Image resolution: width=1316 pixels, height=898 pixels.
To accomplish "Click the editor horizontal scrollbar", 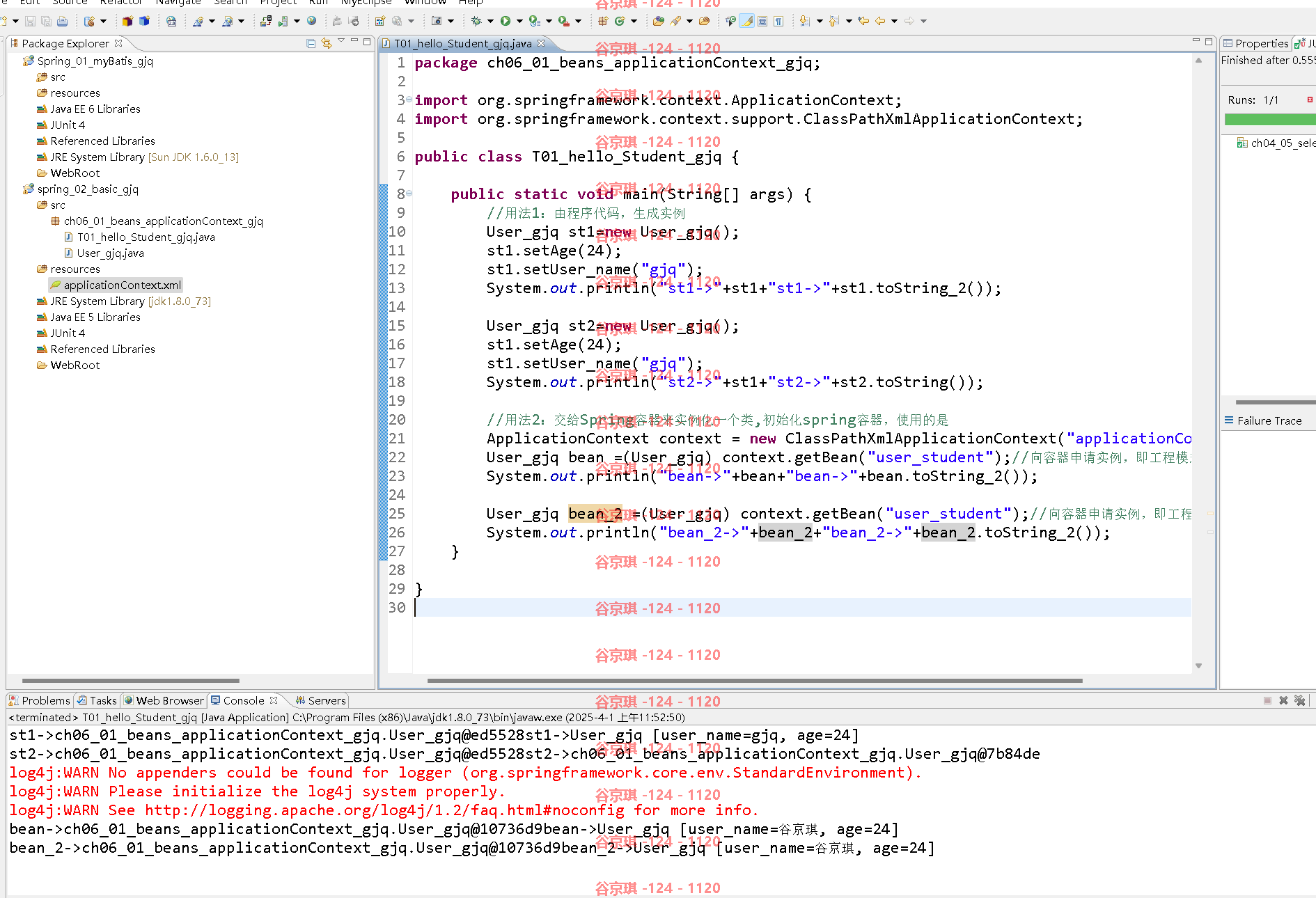I will [x=755, y=681].
